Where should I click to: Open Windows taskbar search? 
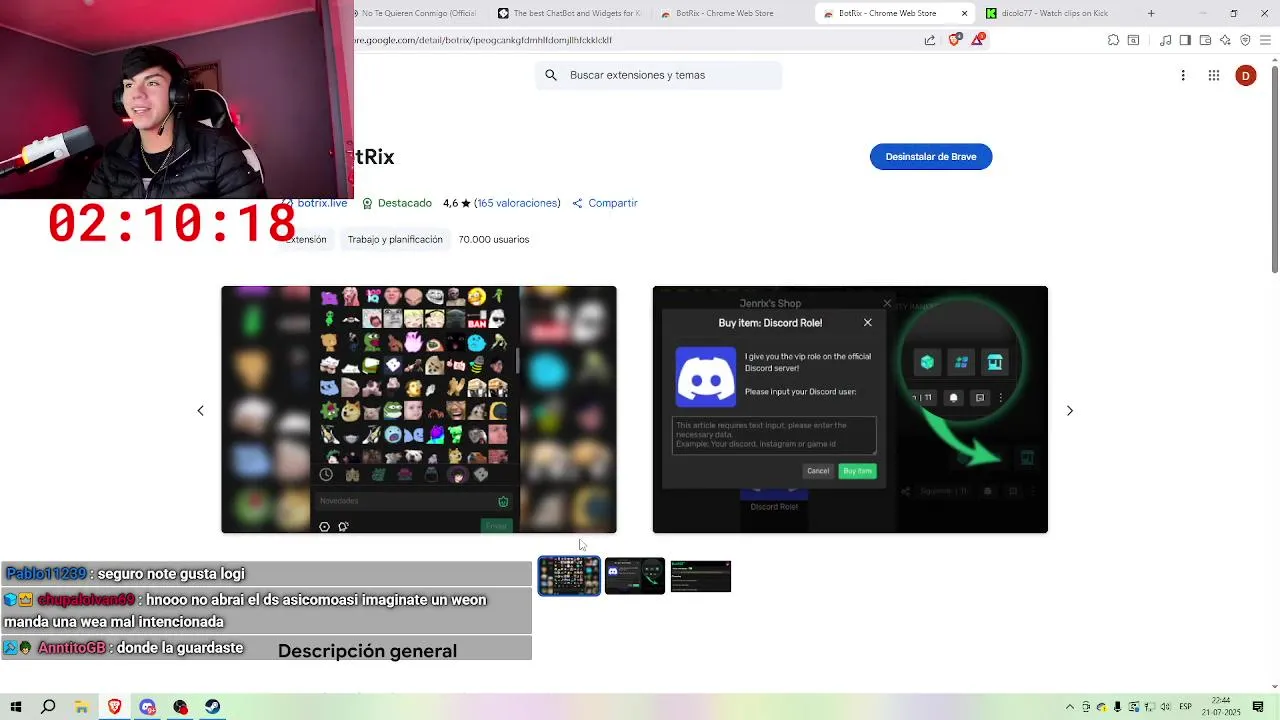coord(48,707)
